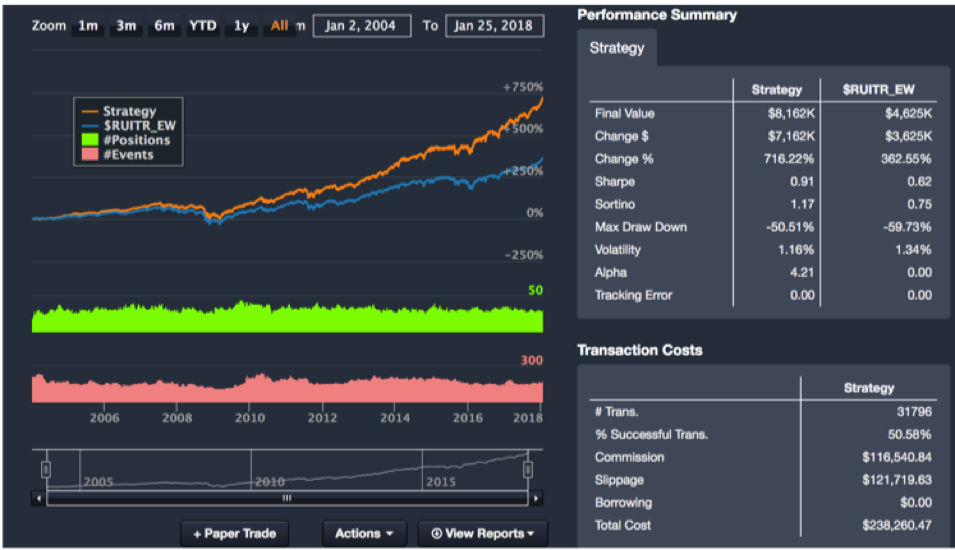Click the scrollbar right arrow
This screenshot has height=550, width=955.
click(x=536, y=497)
